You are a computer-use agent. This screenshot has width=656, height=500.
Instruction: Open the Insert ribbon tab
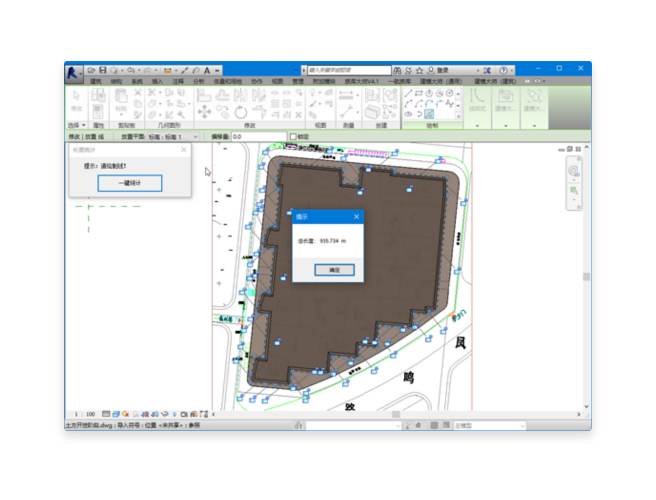click(x=157, y=81)
